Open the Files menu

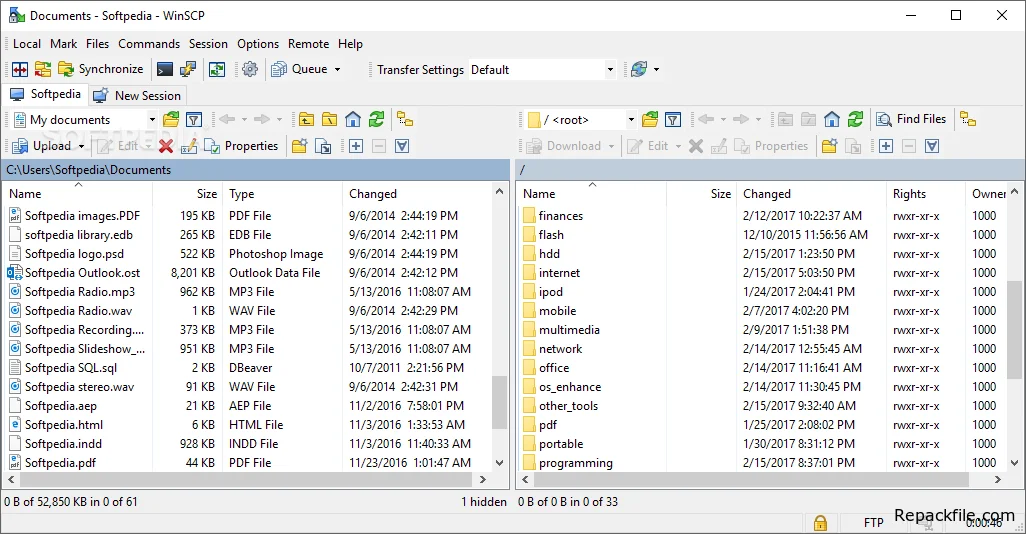97,44
